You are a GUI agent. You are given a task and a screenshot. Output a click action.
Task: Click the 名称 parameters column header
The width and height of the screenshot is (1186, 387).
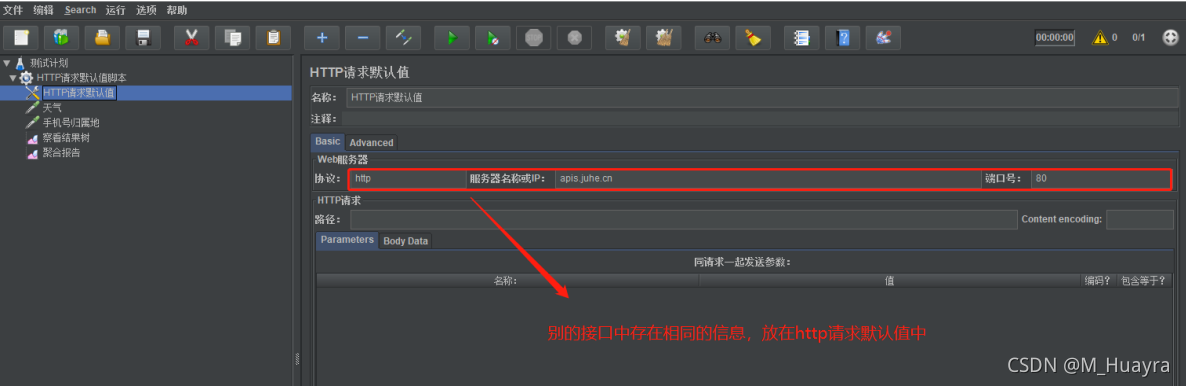click(x=508, y=280)
